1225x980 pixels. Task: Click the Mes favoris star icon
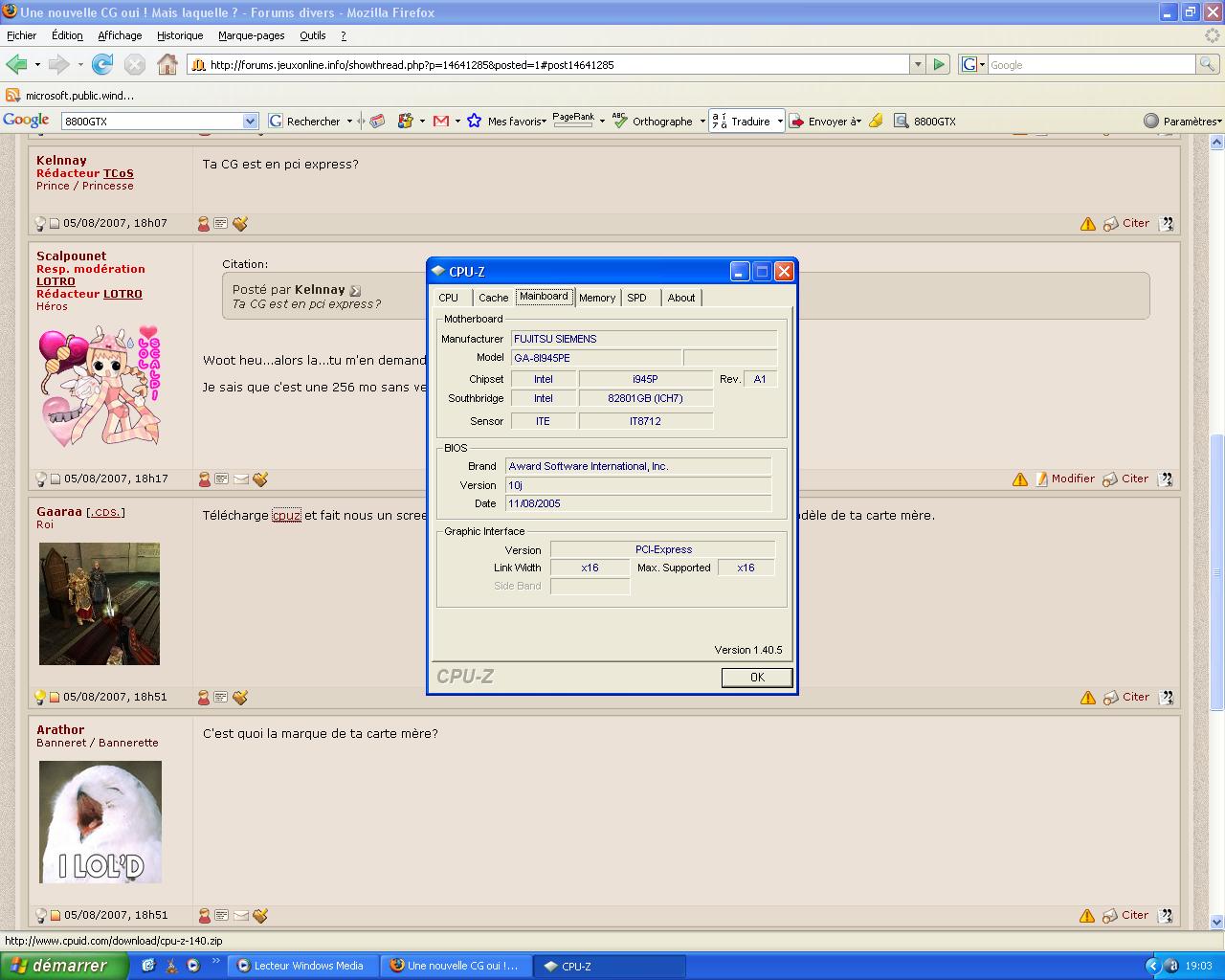tap(474, 121)
